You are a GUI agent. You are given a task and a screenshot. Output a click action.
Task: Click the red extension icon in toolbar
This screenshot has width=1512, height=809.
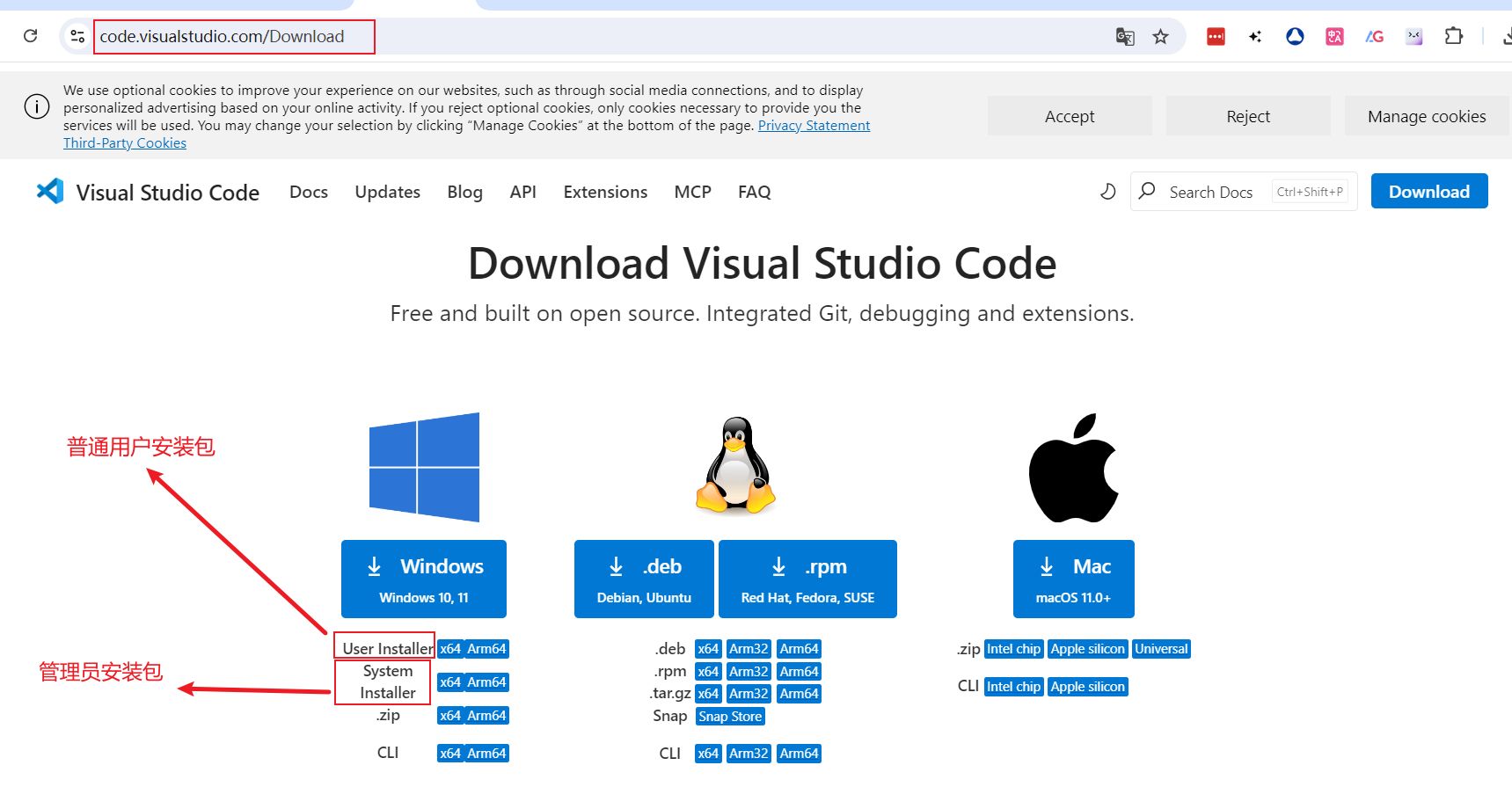click(1216, 36)
